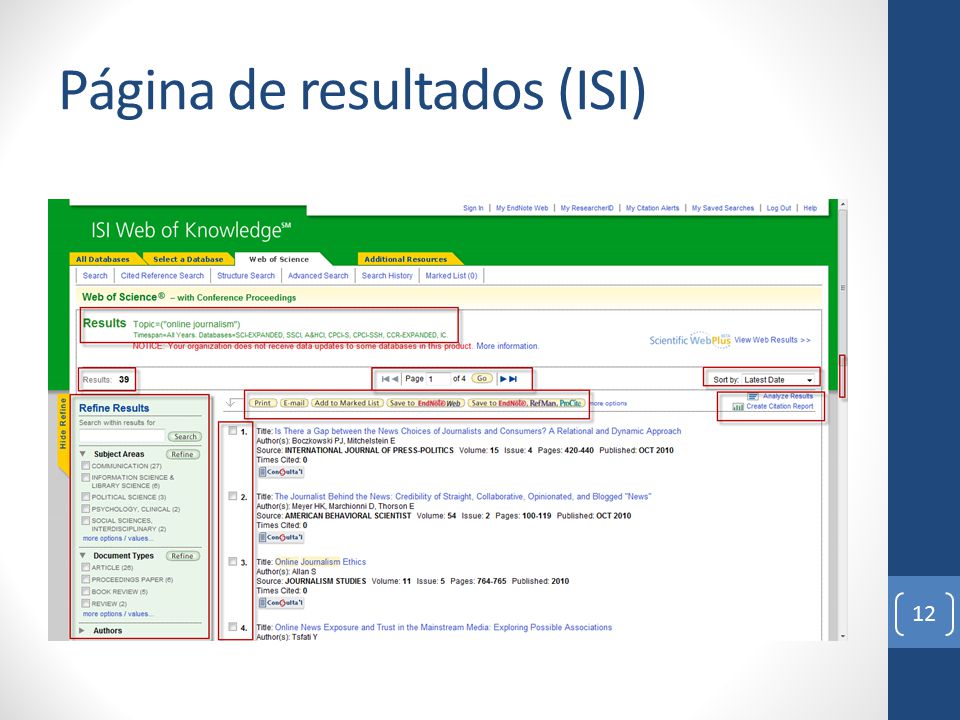Go to first results page icon
The height and width of the screenshot is (720, 960).
[385, 379]
